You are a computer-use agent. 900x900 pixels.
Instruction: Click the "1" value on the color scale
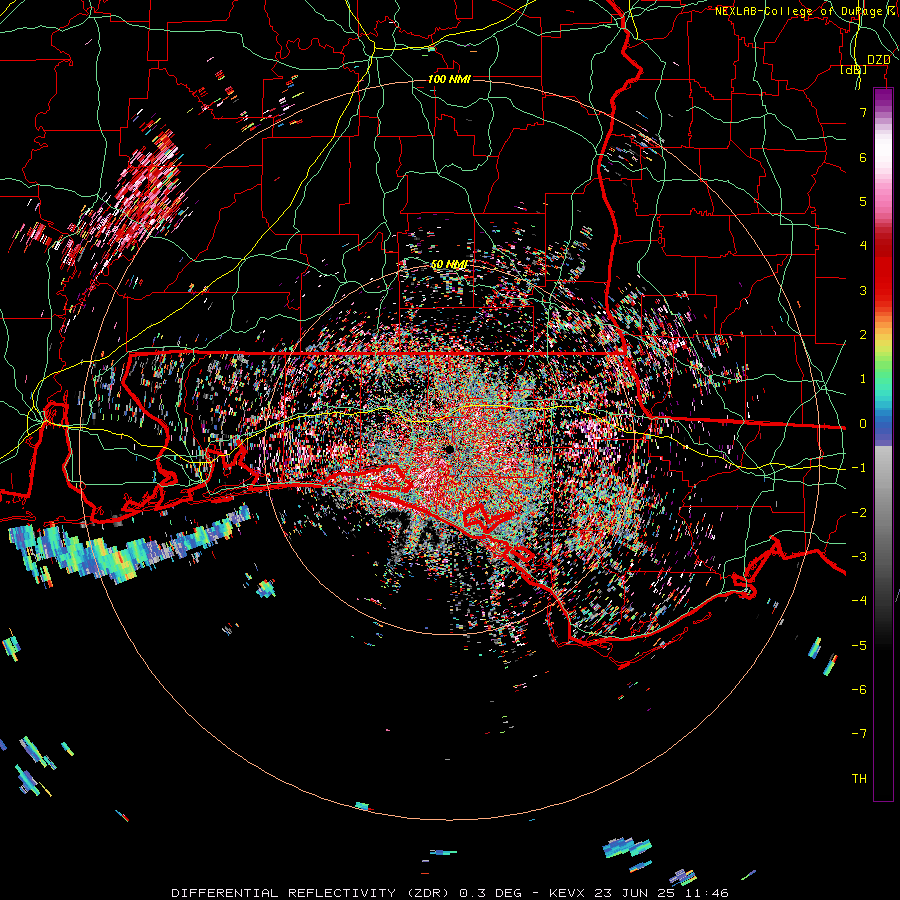(863, 379)
